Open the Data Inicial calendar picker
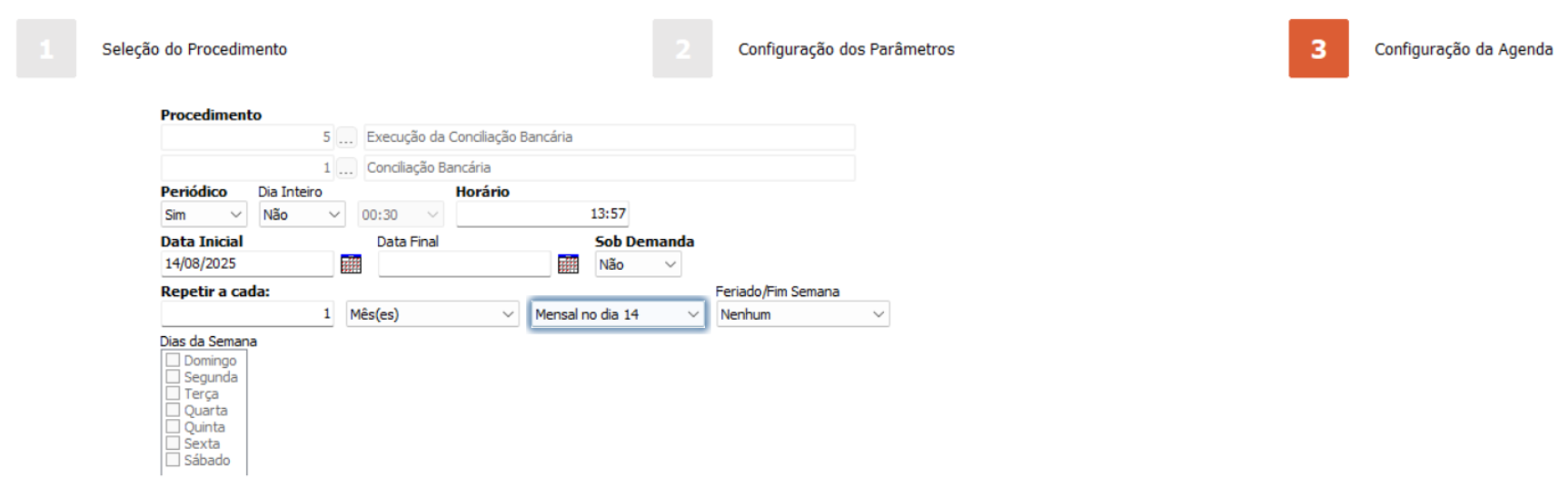This screenshot has height=478, width=1568. (351, 264)
